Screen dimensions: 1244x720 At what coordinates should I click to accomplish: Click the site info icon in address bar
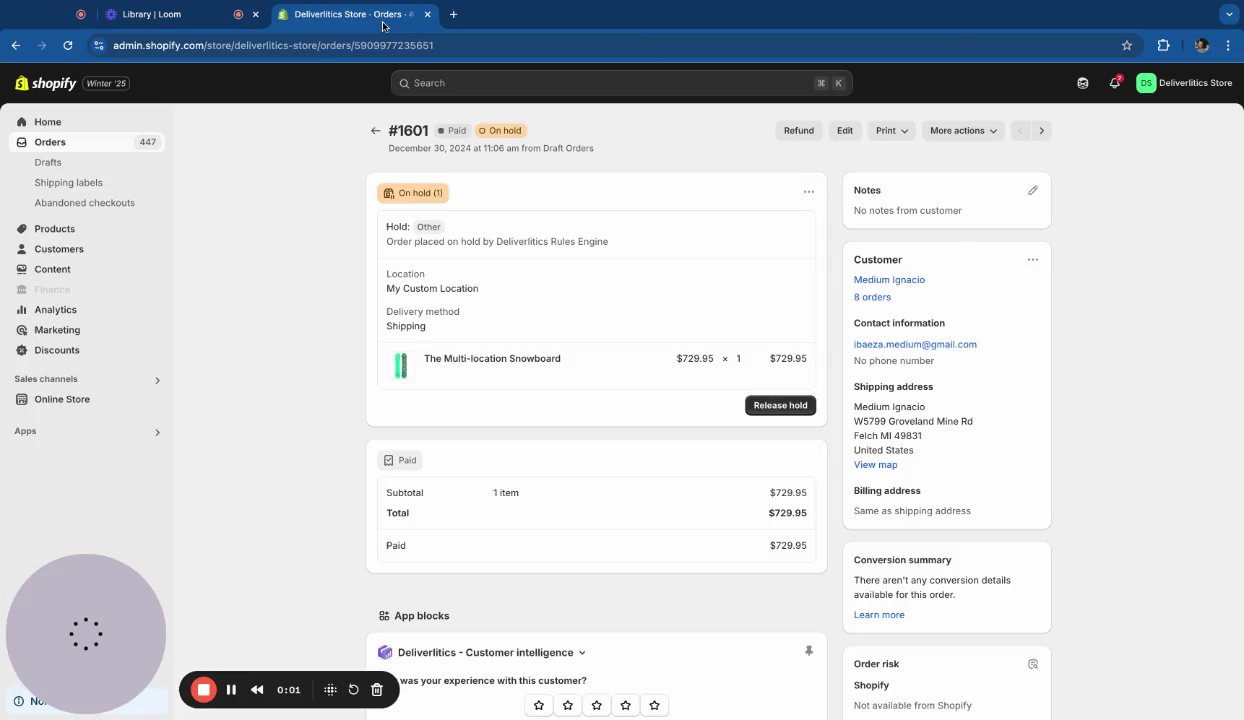coord(98,45)
